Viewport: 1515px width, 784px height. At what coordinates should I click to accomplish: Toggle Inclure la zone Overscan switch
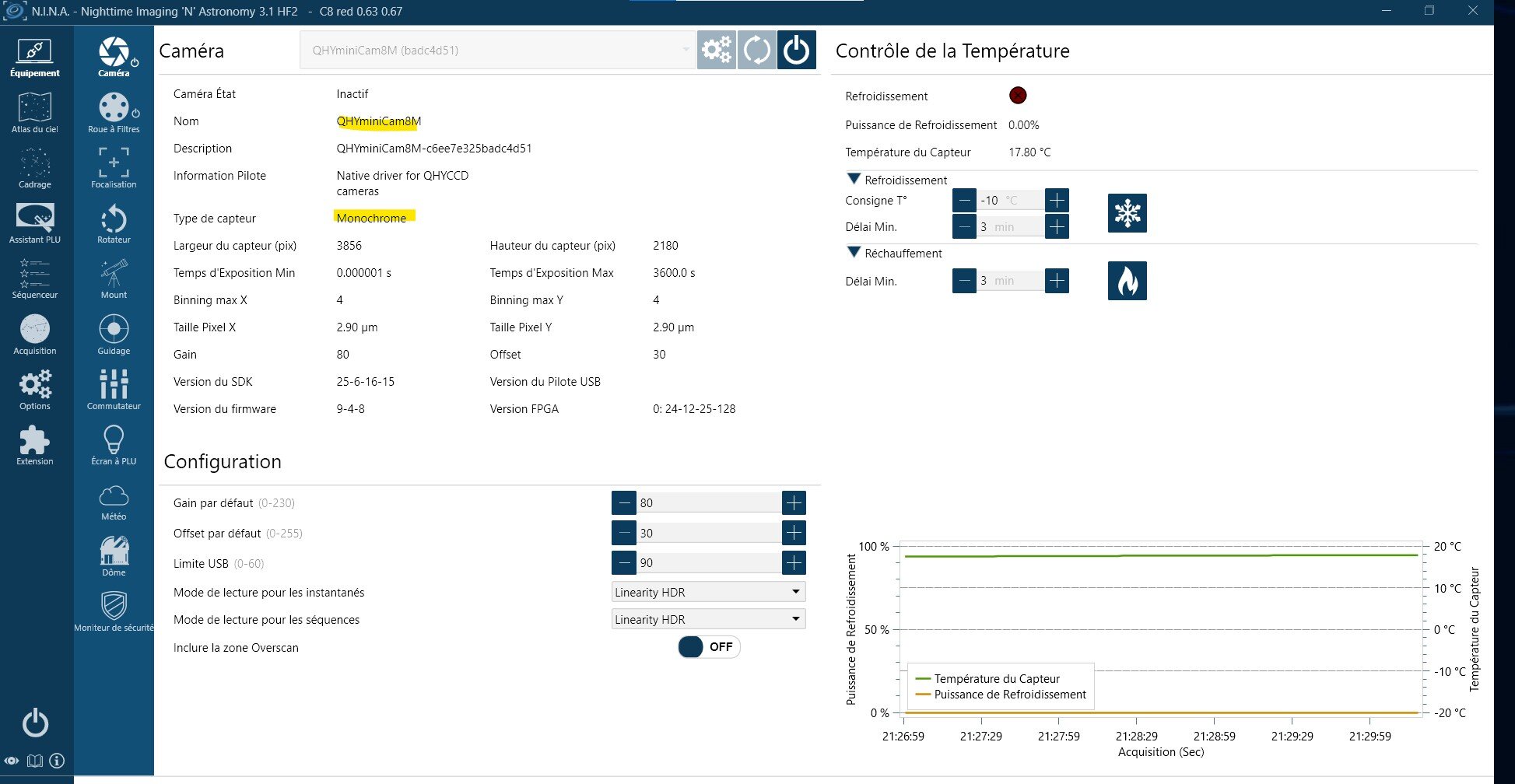709,647
